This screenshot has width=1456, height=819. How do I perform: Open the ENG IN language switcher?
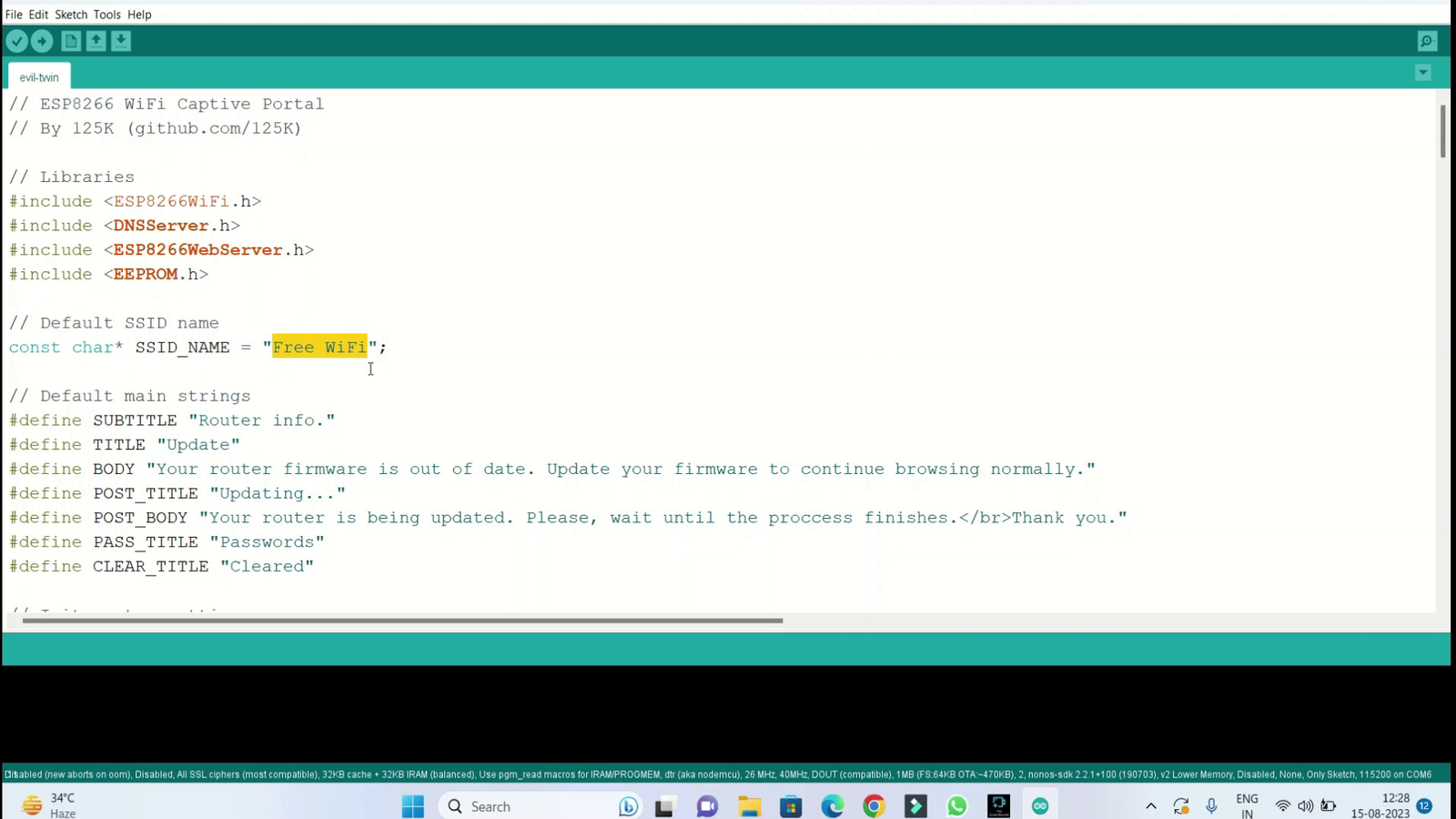(1247, 806)
